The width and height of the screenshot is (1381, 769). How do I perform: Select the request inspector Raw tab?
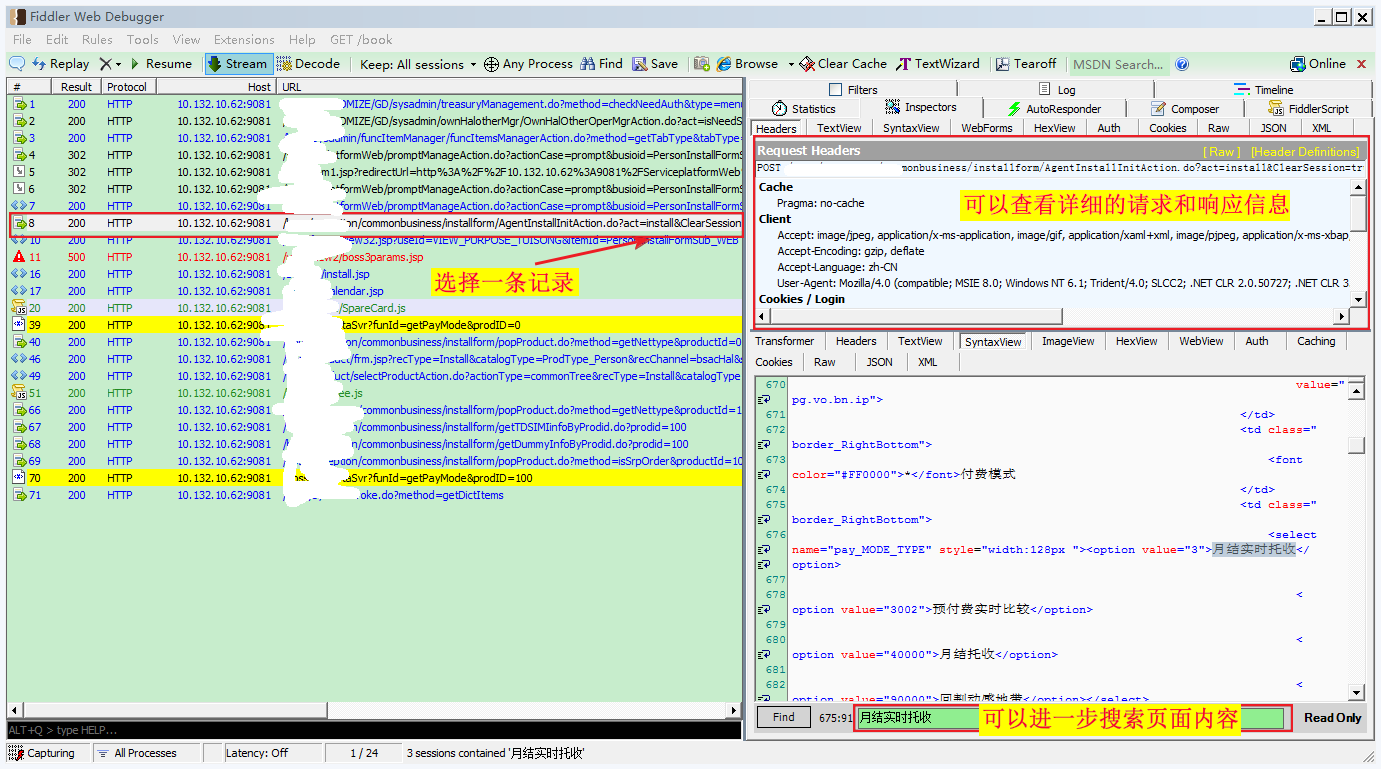tap(1218, 128)
